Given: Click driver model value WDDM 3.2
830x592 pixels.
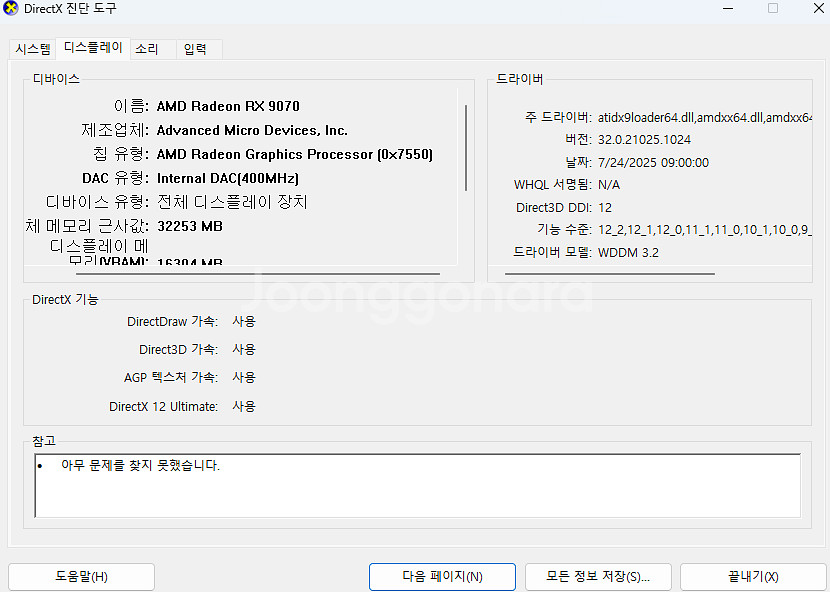Looking at the screenshot, I should [628, 253].
